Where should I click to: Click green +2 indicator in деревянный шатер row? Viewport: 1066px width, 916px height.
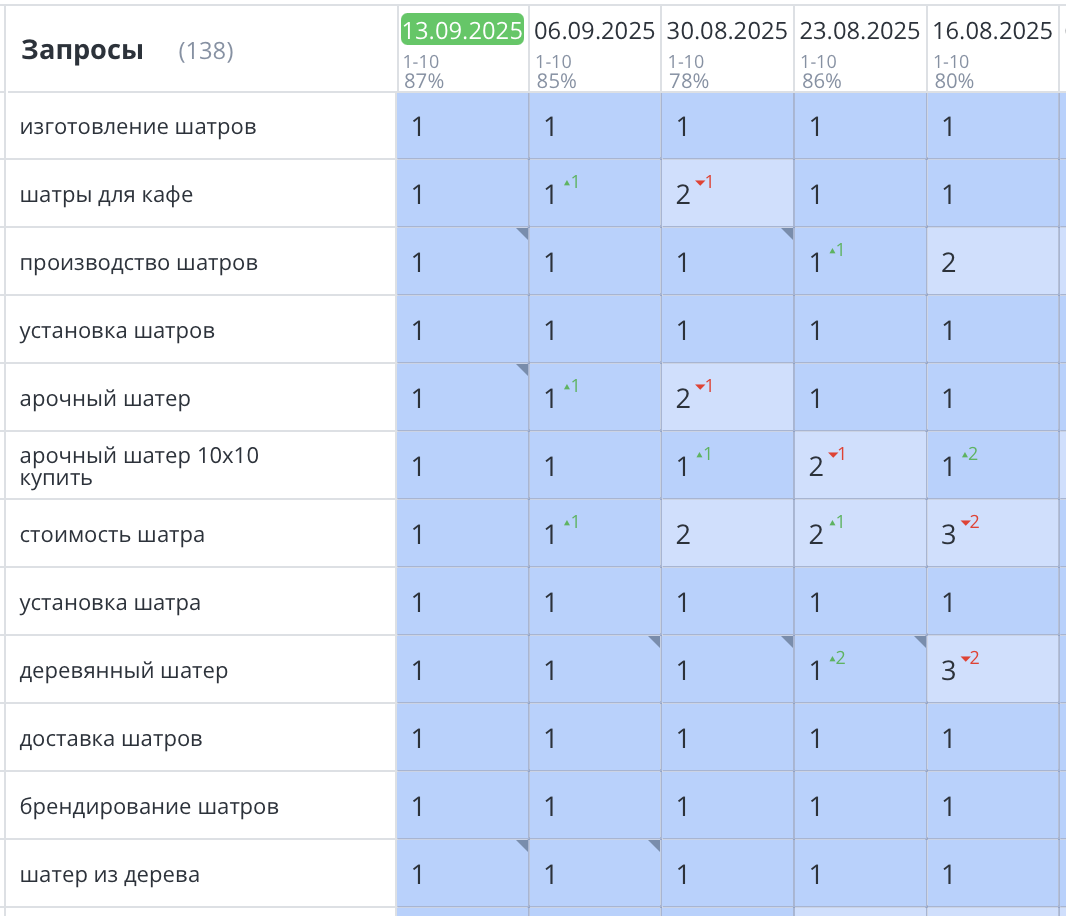point(837,658)
